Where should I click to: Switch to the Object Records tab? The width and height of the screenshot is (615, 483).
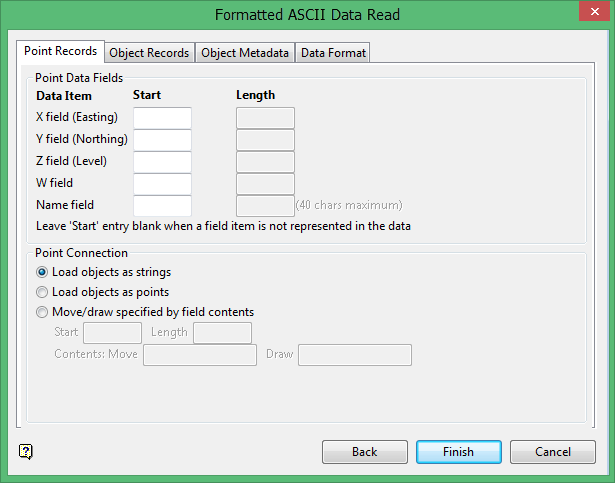149,53
